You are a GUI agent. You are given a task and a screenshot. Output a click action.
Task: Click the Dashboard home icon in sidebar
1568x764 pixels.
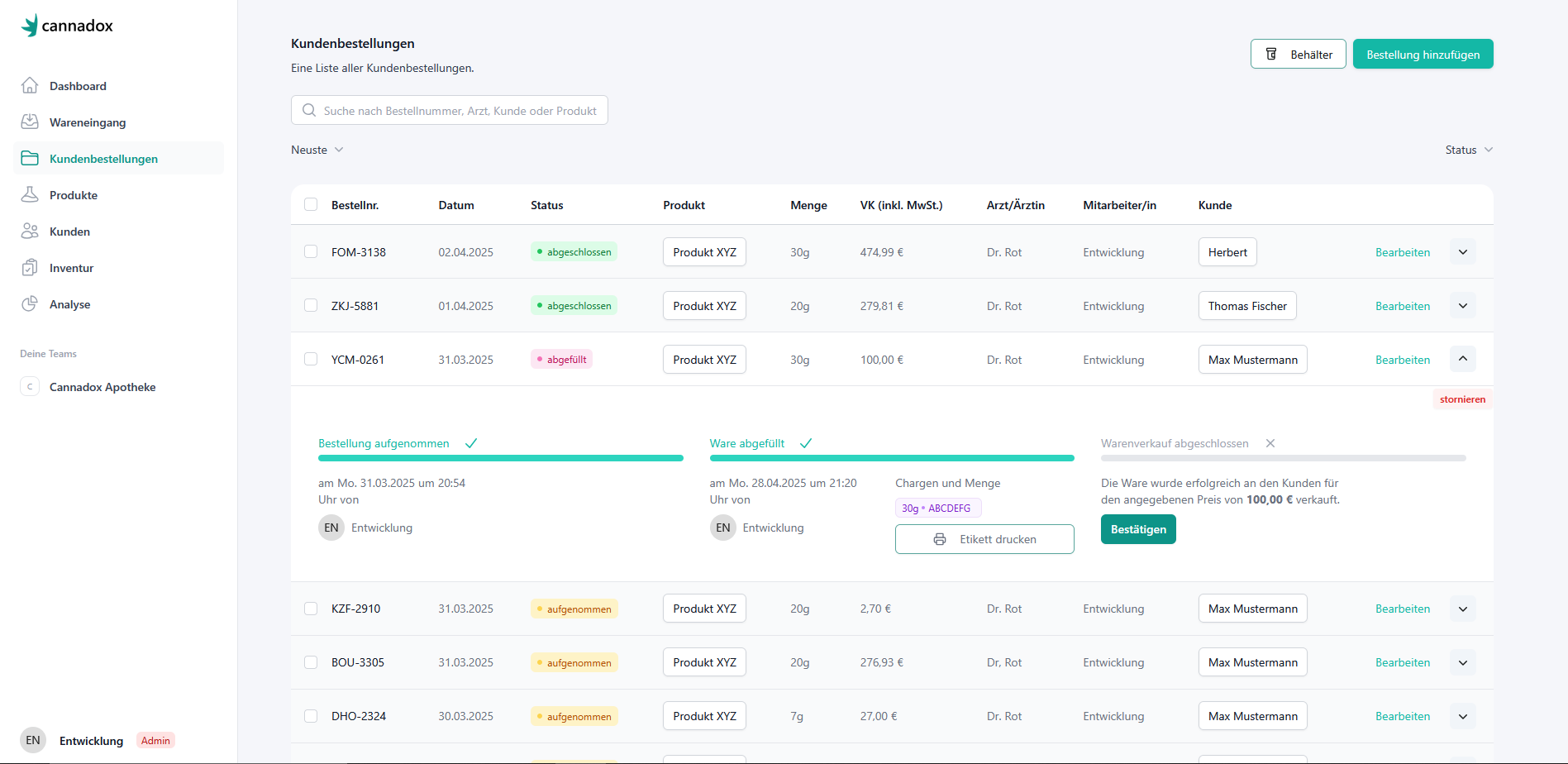30,85
